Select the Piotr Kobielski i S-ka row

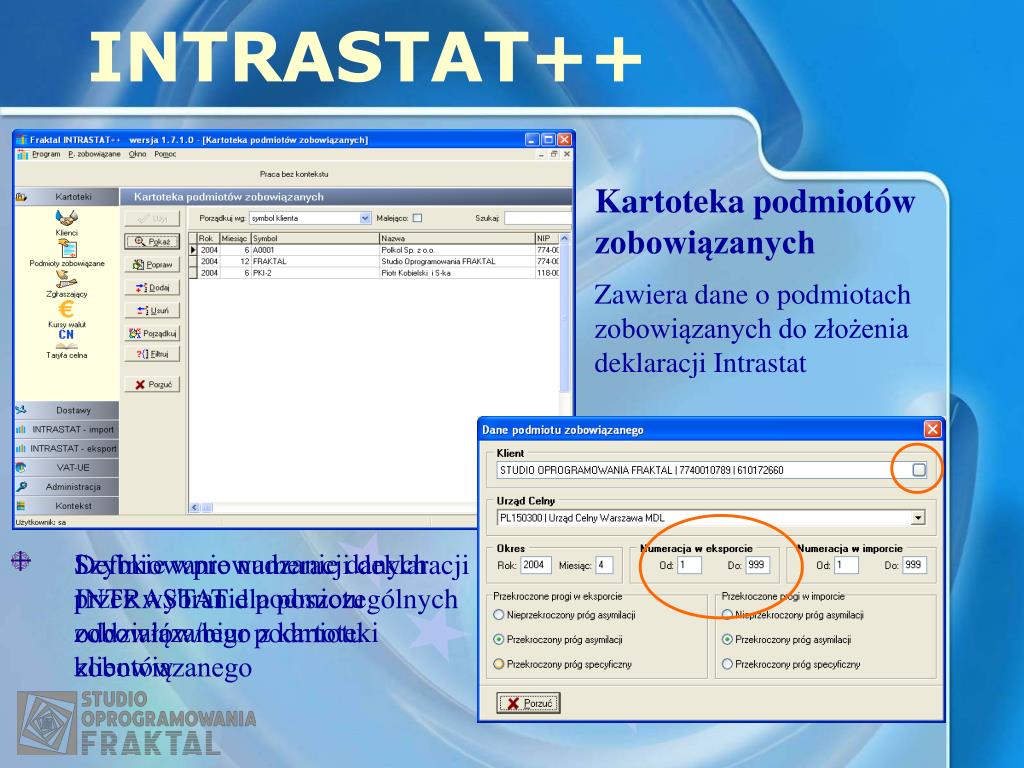click(374, 273)
